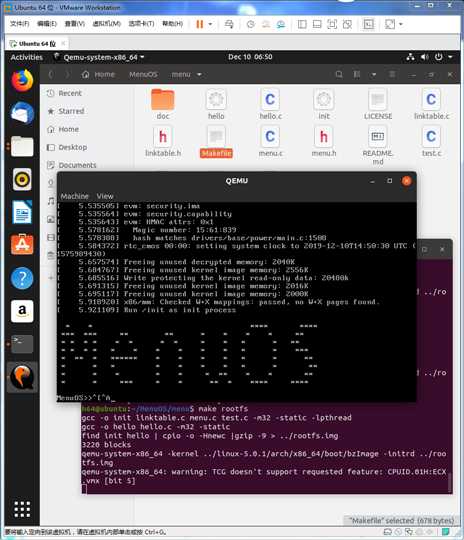Select the menu.h header file
The width and height of the screenshot is (464, 540).
(324, 142)
